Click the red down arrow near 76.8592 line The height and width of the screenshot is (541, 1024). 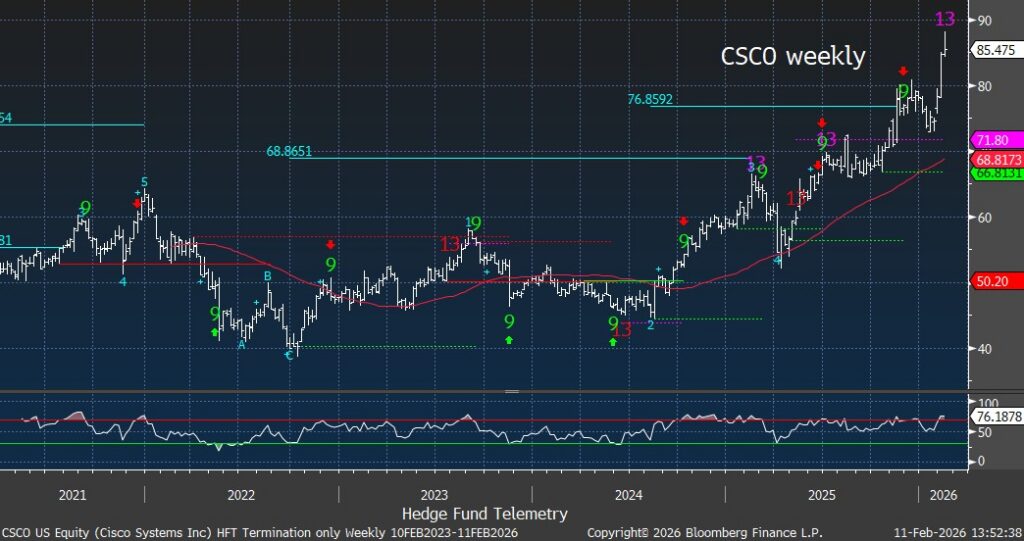pos(903,71)
